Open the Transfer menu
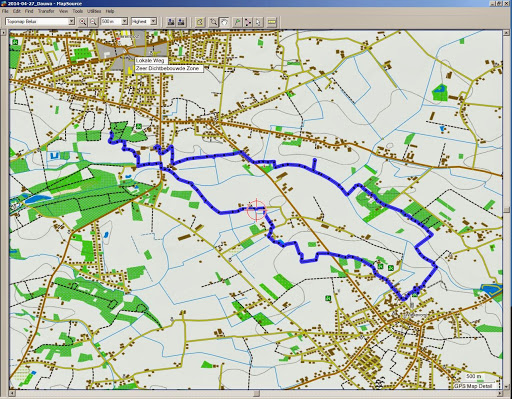Viewport: 512px width, 399px height. 46,11
